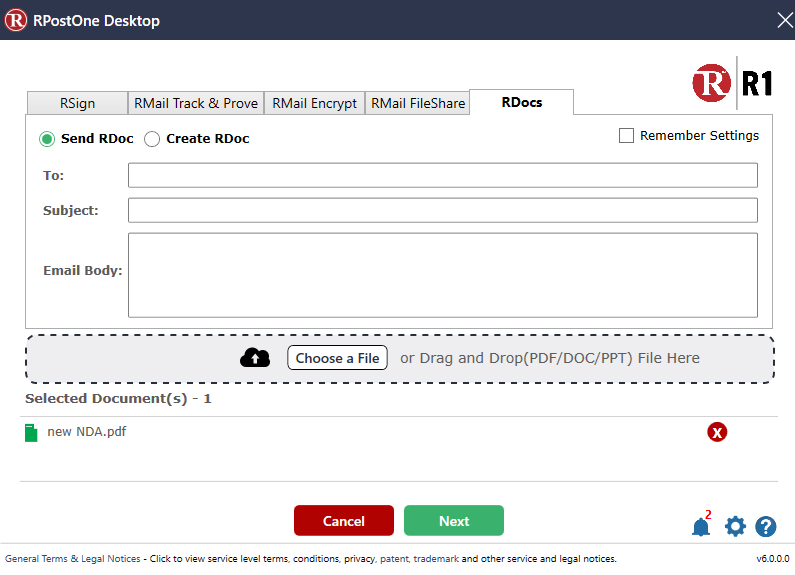Click the Selected Document(s) - 1 heading

pos(118,399)
